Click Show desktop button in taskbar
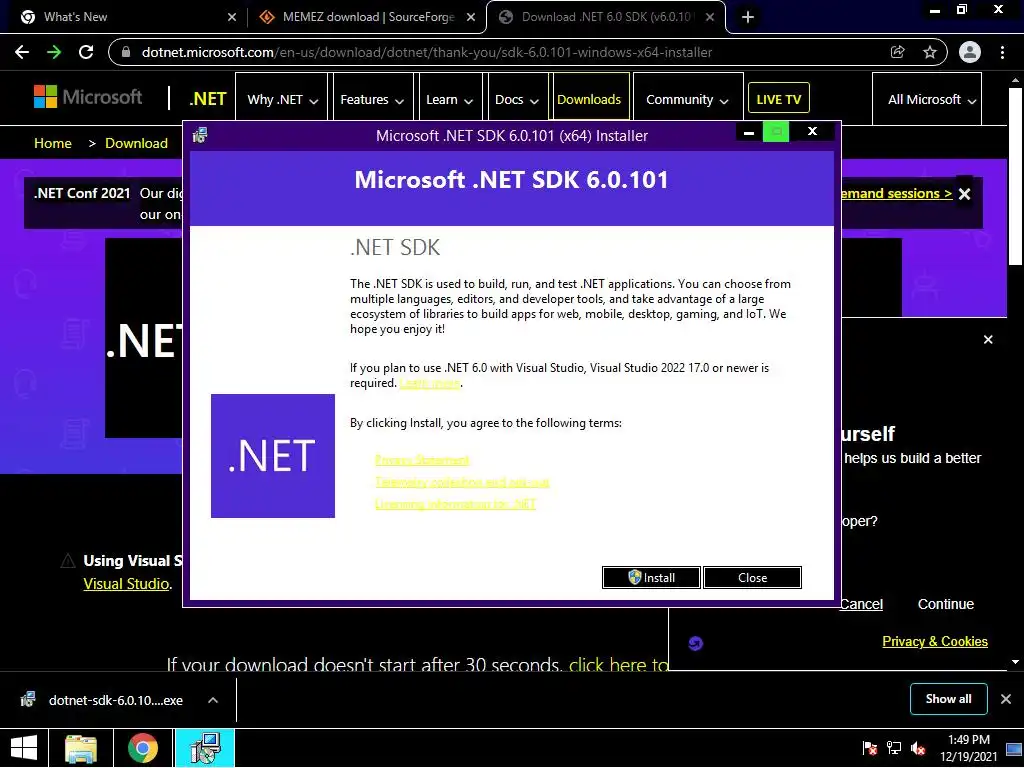This screenshot has height=768, width=1024. point(1014,748)
